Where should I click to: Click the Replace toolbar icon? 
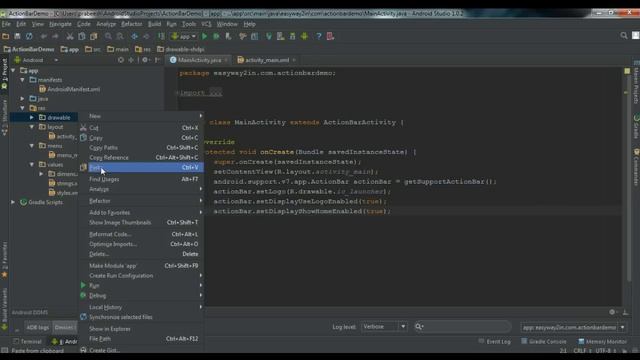click(x=120, y=36)
